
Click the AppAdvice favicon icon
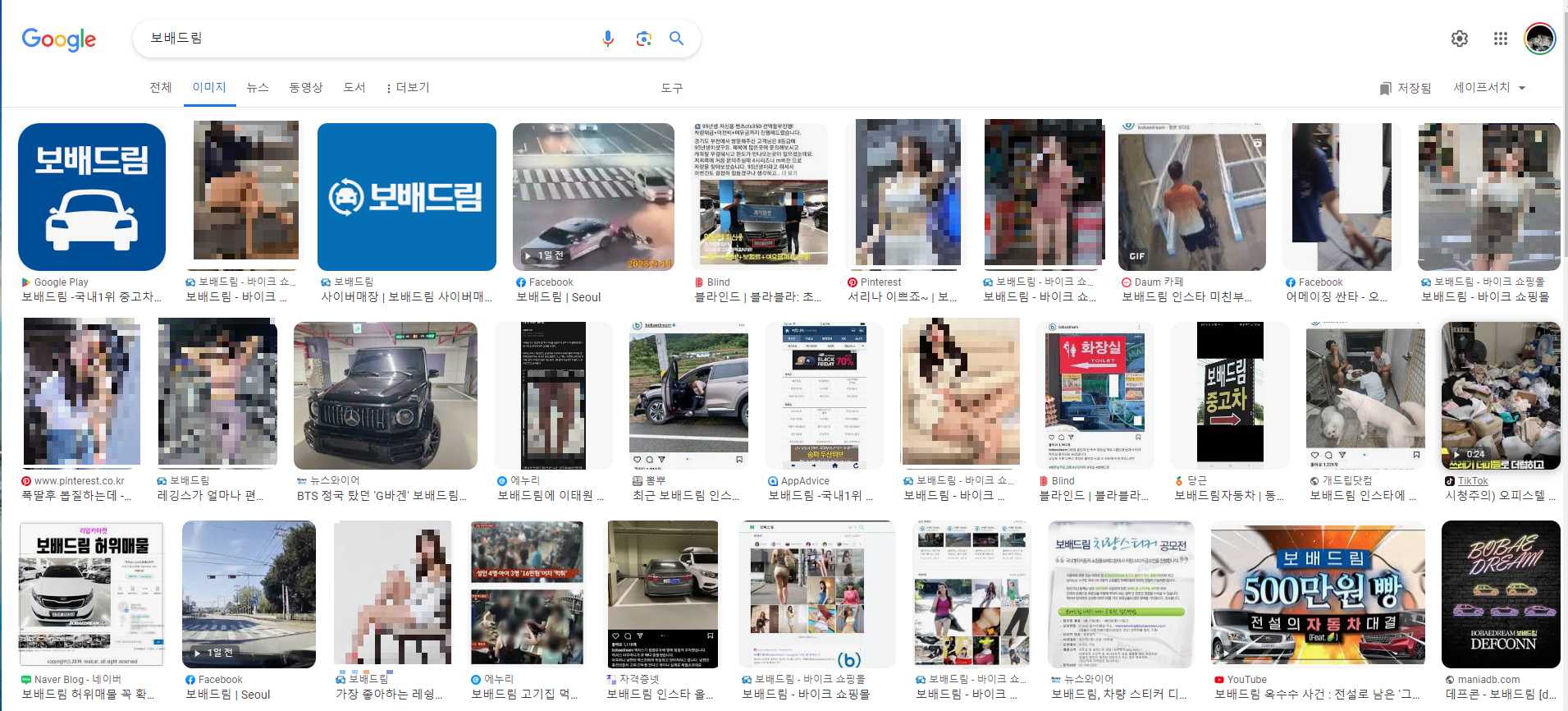pyautogui.click(x=773, y=481)
